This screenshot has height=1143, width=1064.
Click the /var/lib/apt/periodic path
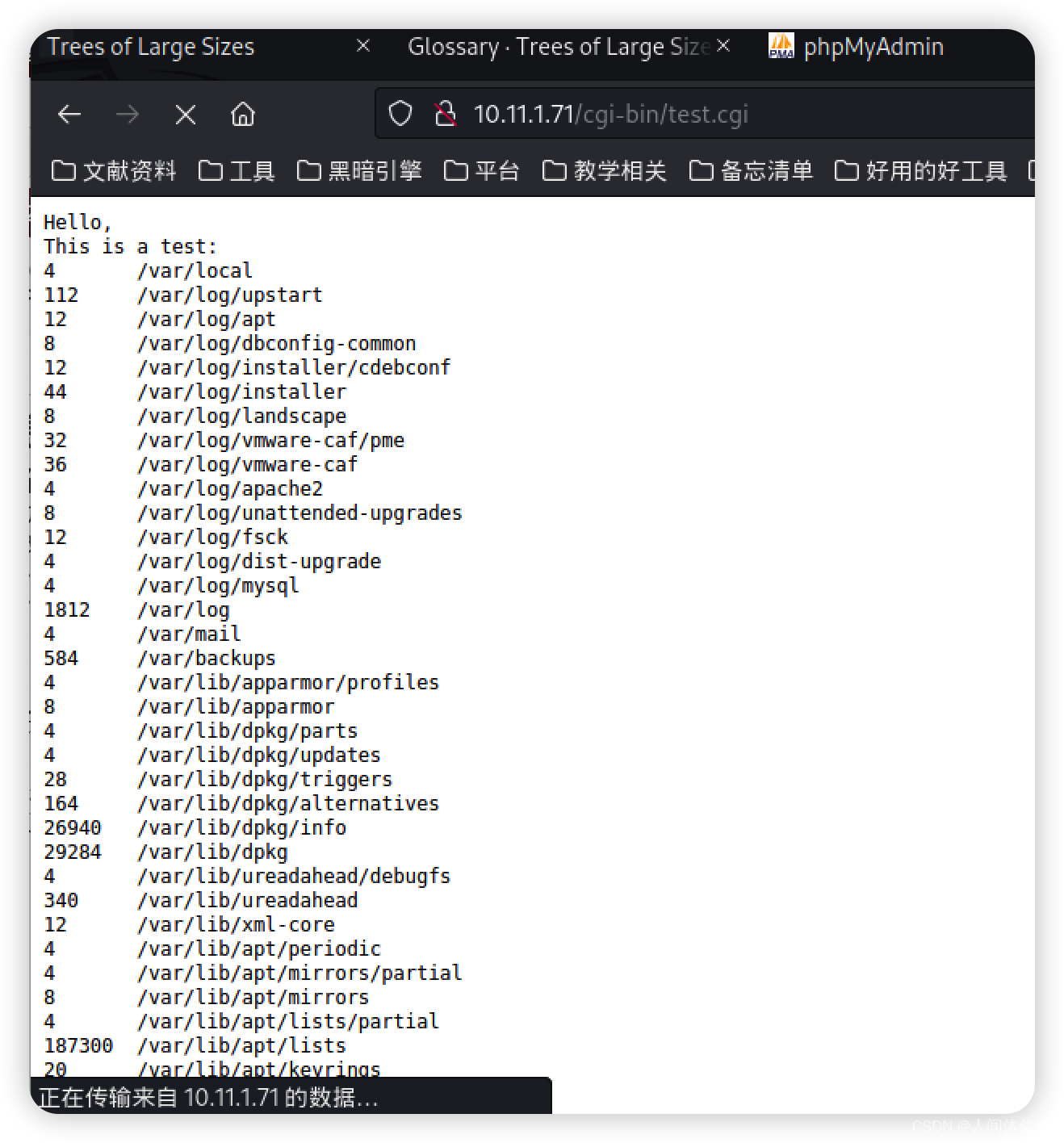point(259,948)
